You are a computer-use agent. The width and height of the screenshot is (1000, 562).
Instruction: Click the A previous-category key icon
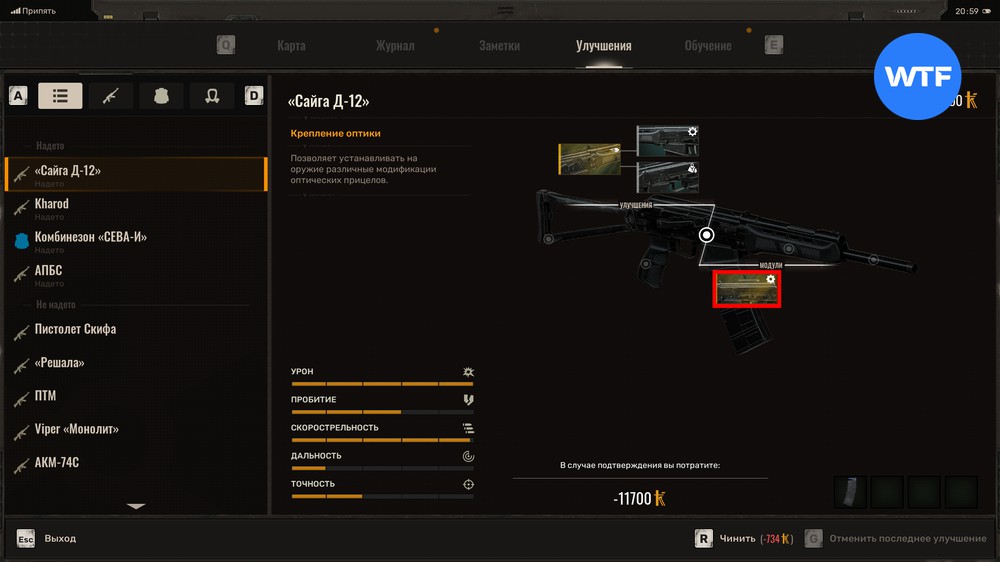[x=18, y=96]
